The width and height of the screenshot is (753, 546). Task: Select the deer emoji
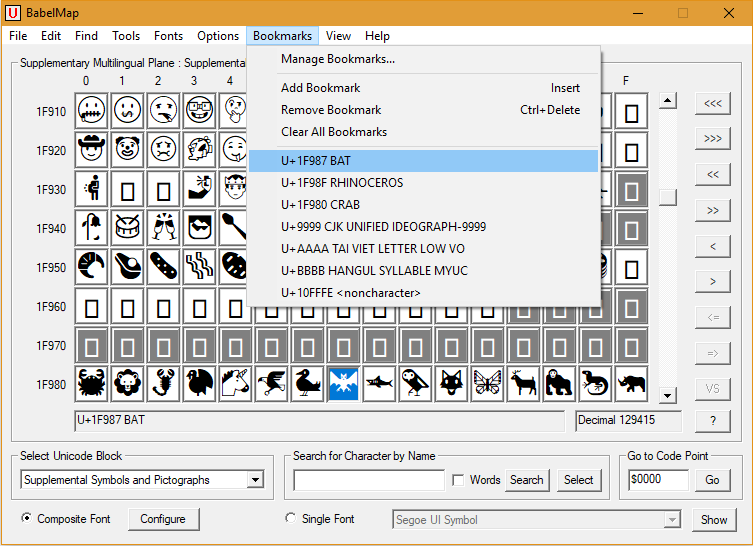523,384
